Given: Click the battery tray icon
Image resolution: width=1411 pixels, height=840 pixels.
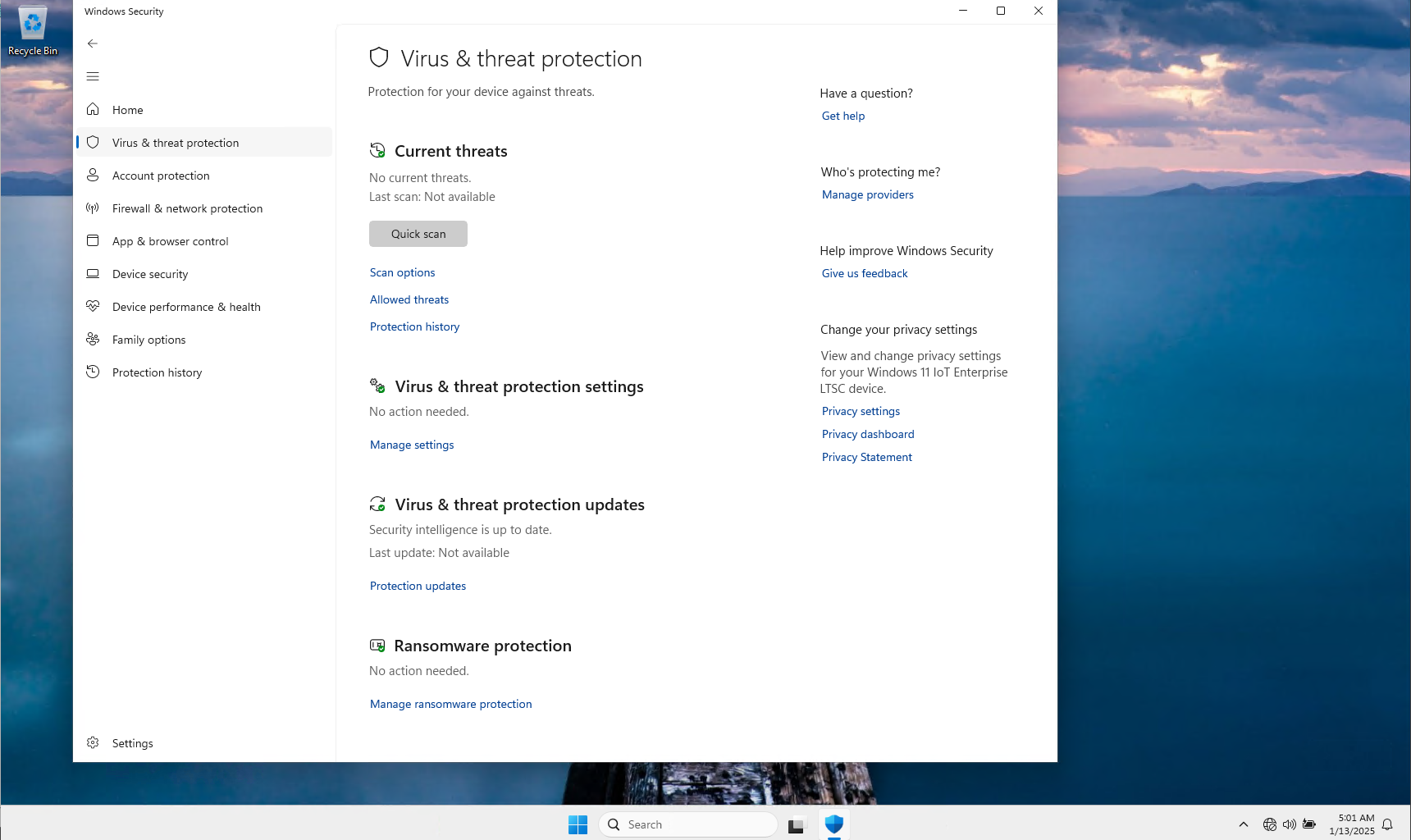Looking at the screenshot, I should (x=1309, y=824).
